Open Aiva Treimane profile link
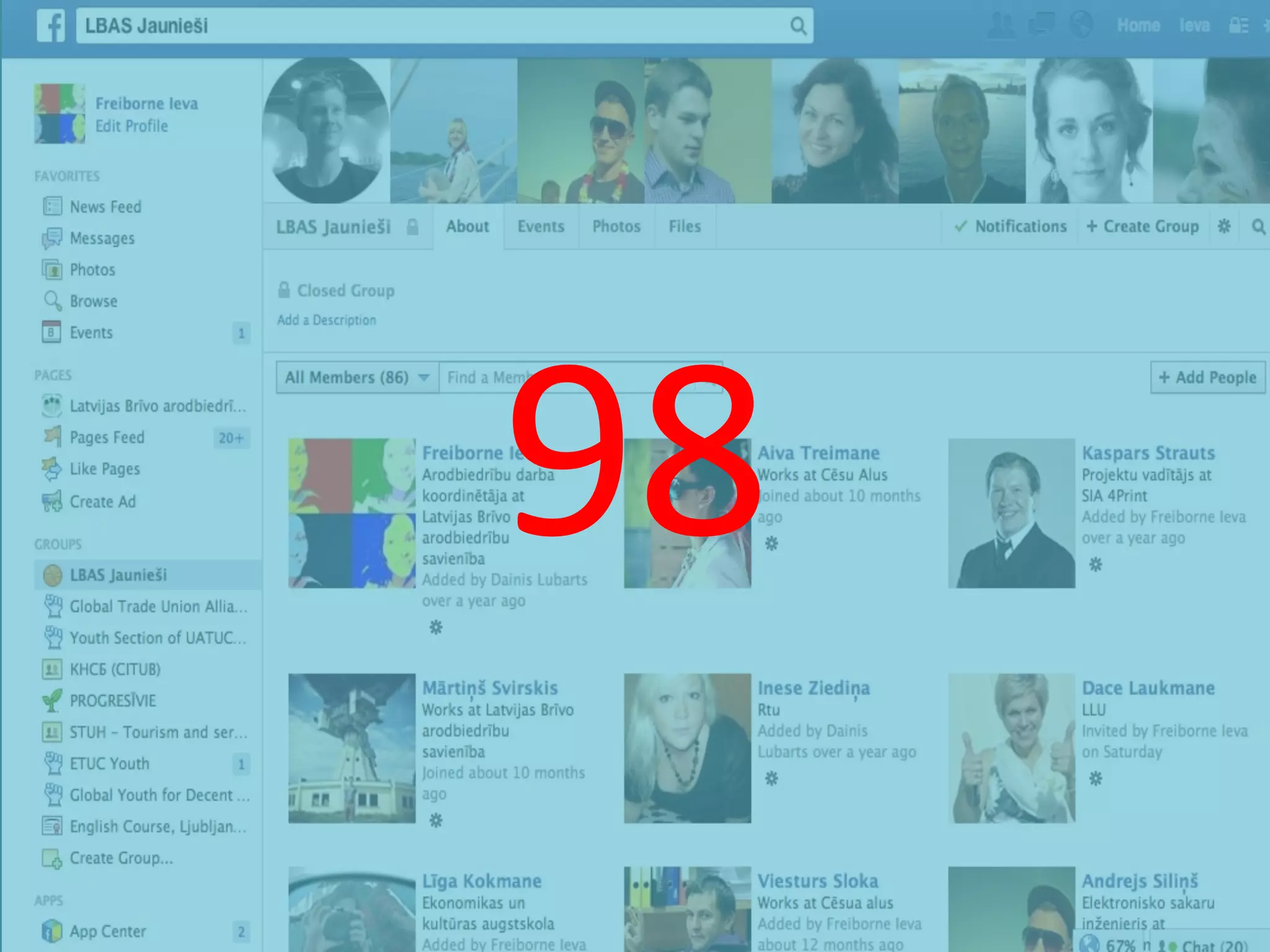Screen dimensions: 1270x952 (x=819, y=453)
